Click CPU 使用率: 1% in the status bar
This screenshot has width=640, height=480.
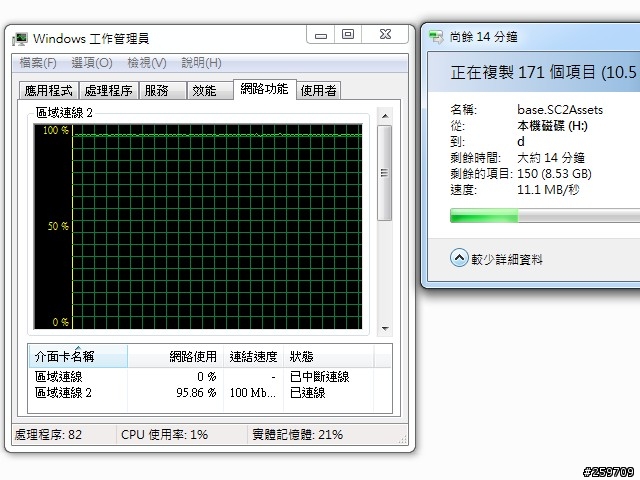click(164, 435)
